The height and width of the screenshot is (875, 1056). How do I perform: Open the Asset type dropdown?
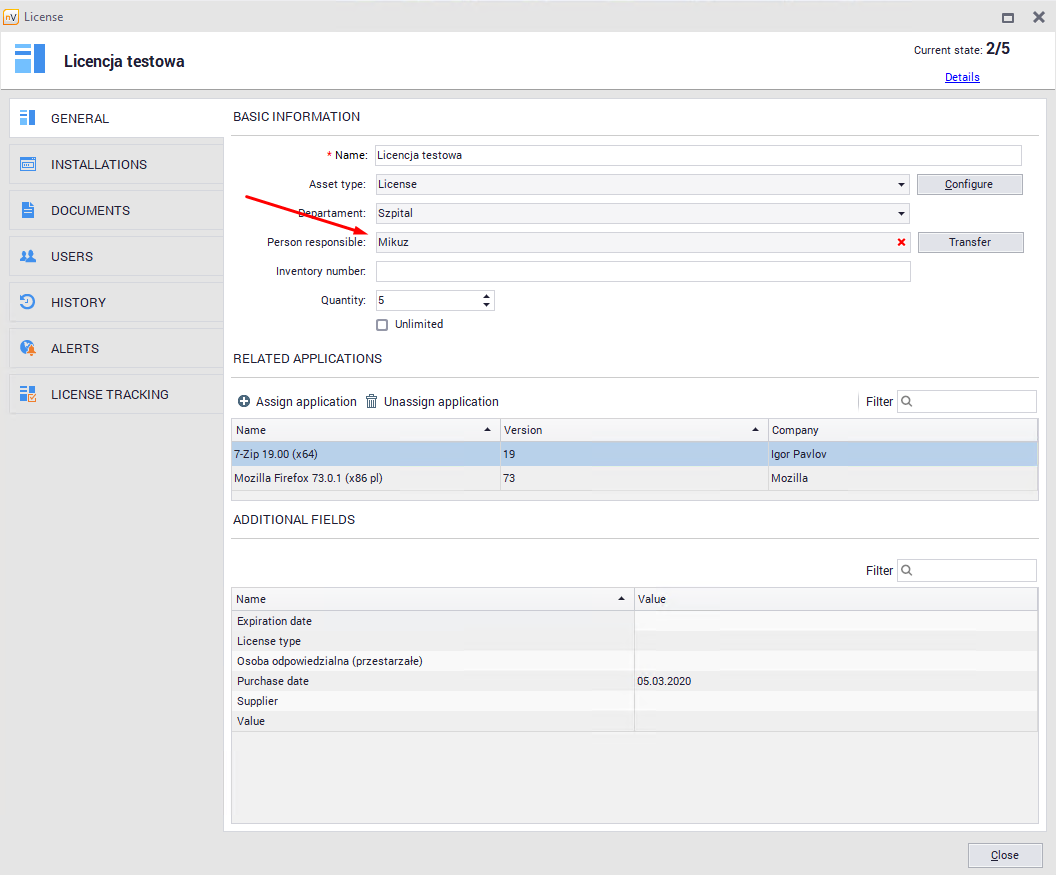(901, 185)
